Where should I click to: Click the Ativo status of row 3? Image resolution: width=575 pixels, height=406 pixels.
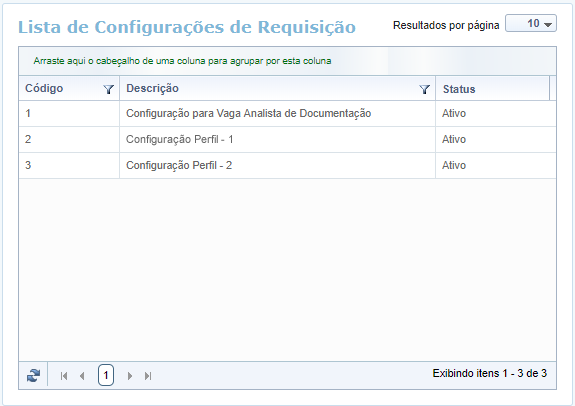pyautogui.click(x=454, y=166)
